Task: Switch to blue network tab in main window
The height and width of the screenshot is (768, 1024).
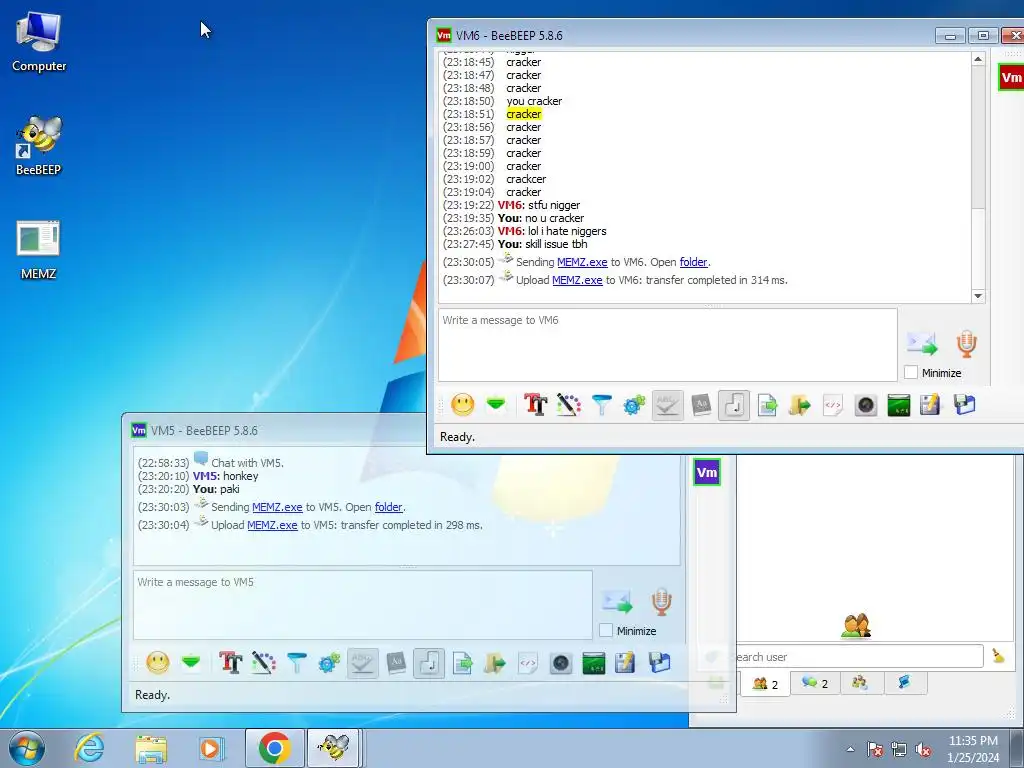Action: 904,683
